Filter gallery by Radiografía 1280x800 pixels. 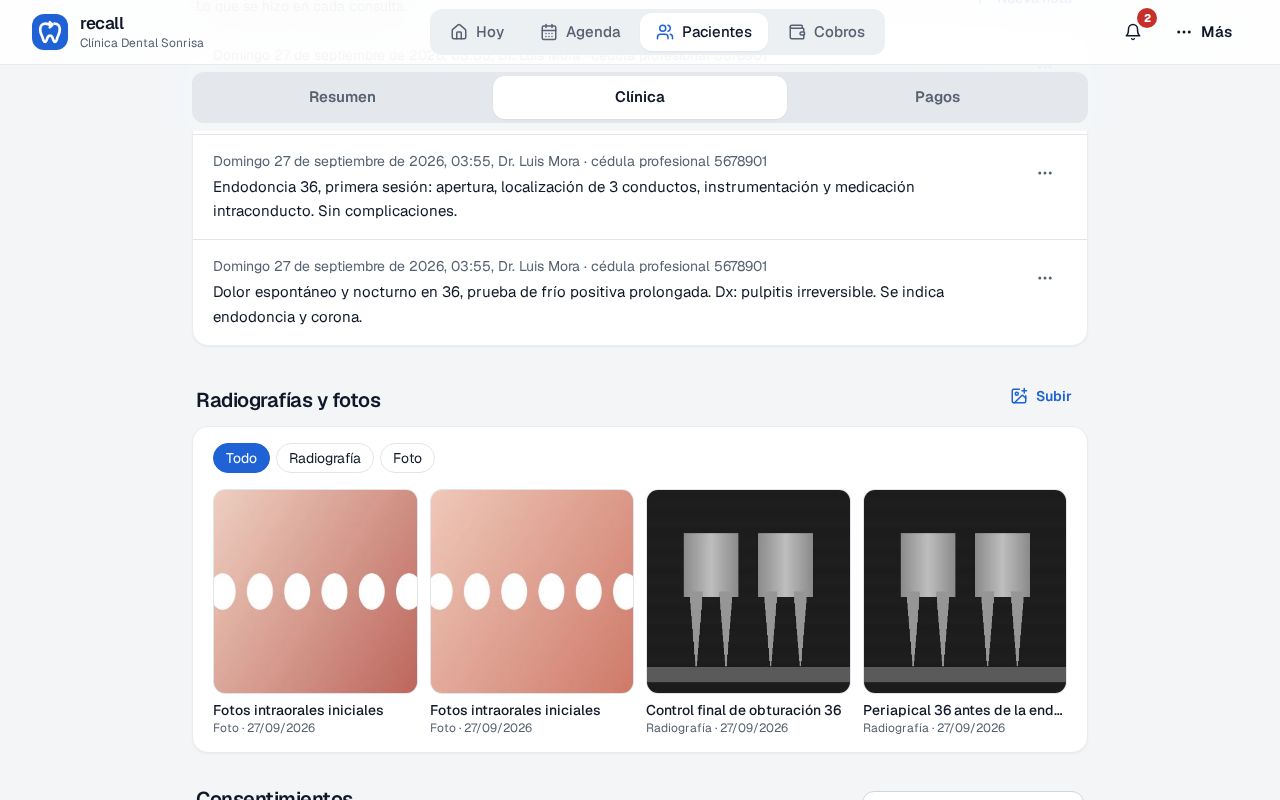[325, 458]
